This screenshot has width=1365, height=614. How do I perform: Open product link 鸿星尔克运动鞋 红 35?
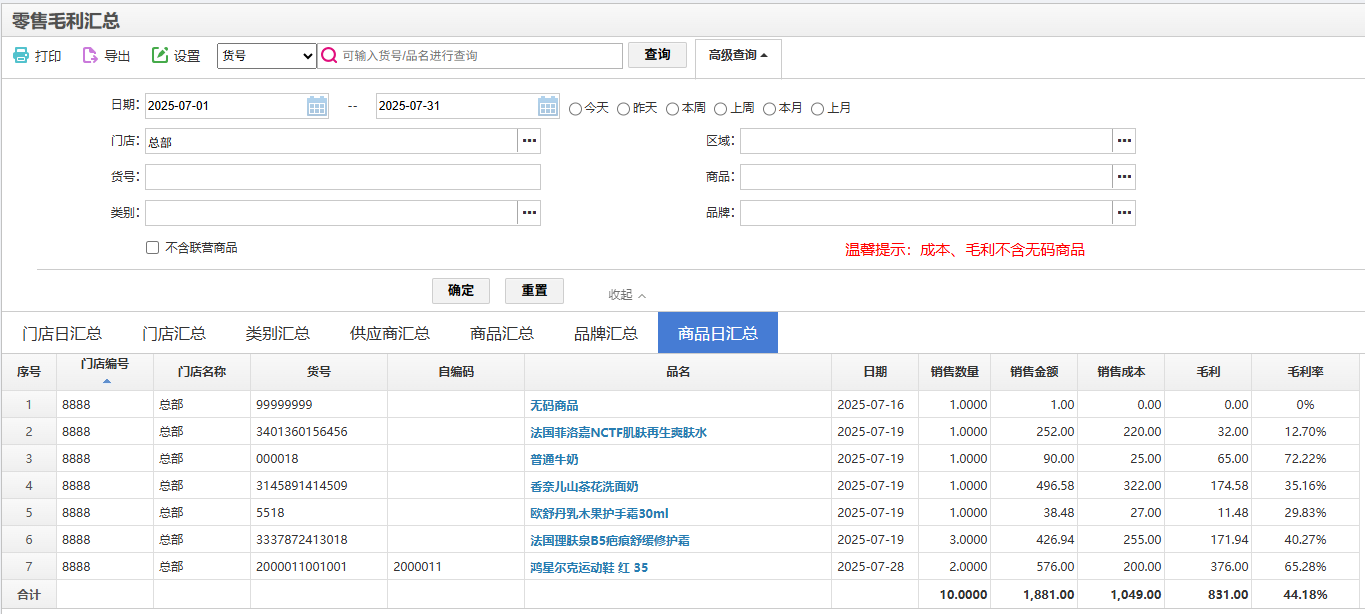coord(589,568)
